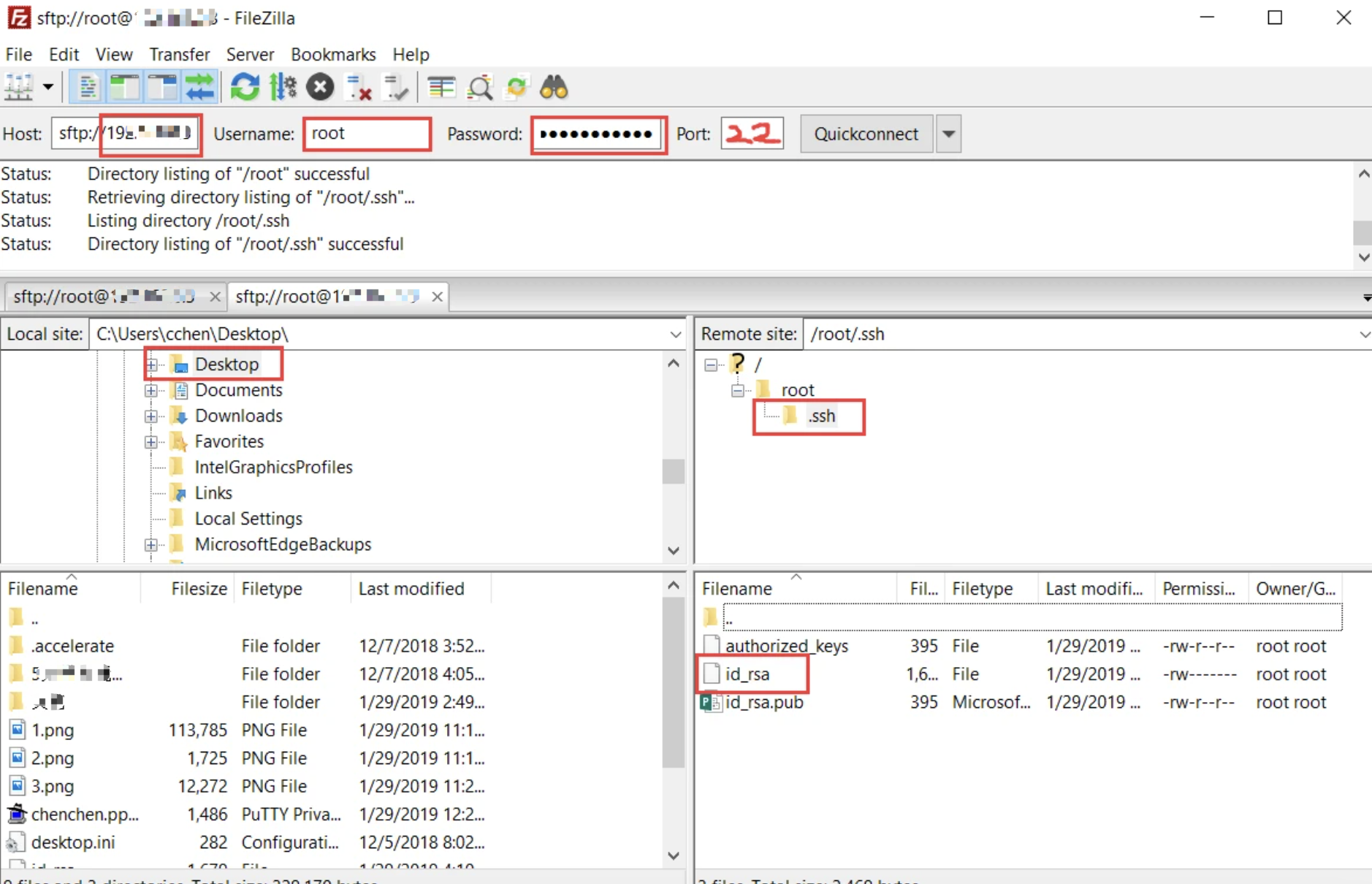Reconnect to the last server
This screenshot has width=1372, height=884.
pos(396,88)
